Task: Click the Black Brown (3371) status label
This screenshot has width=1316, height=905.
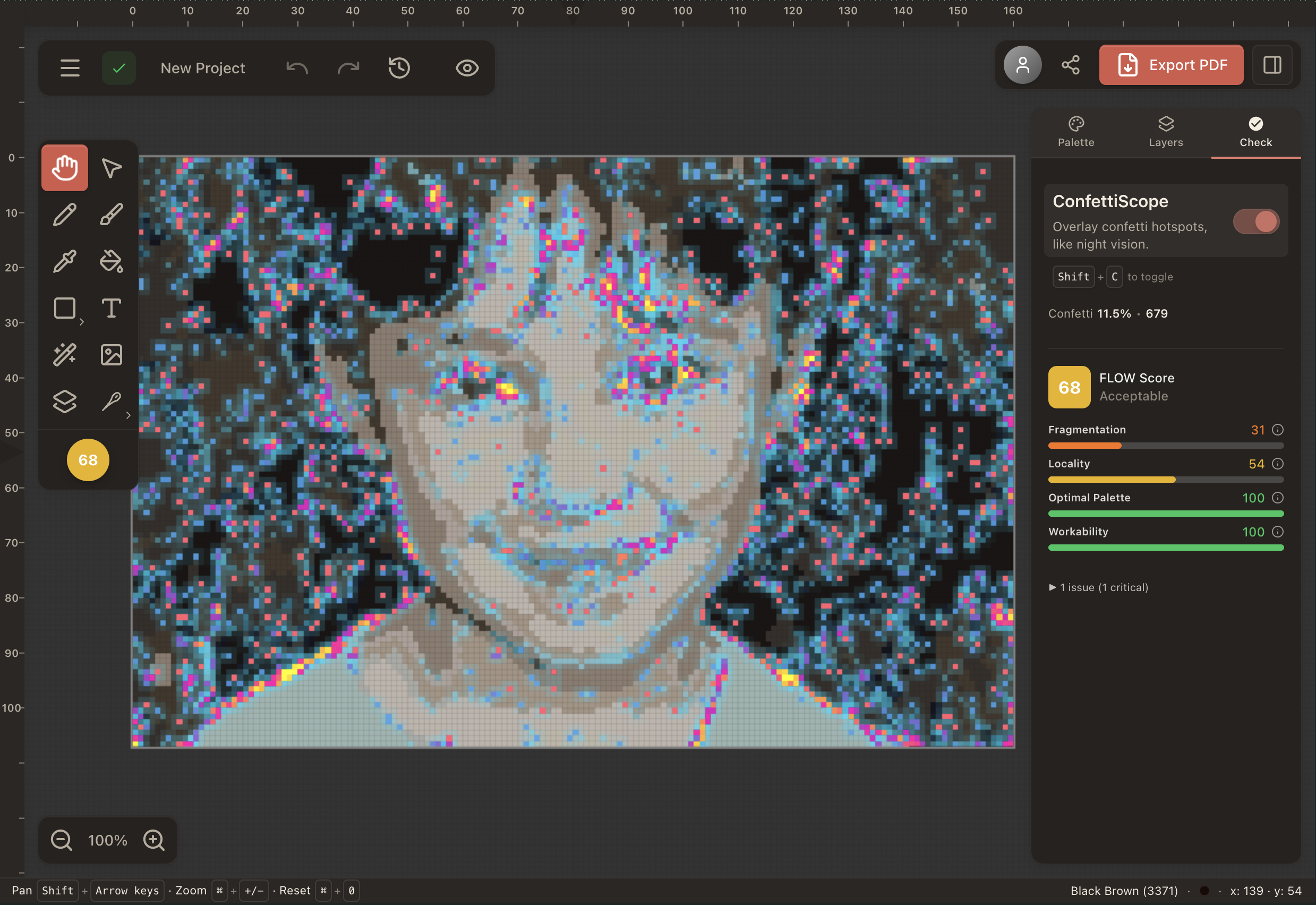Action: pyautogui.click(x=1124, y=891)
